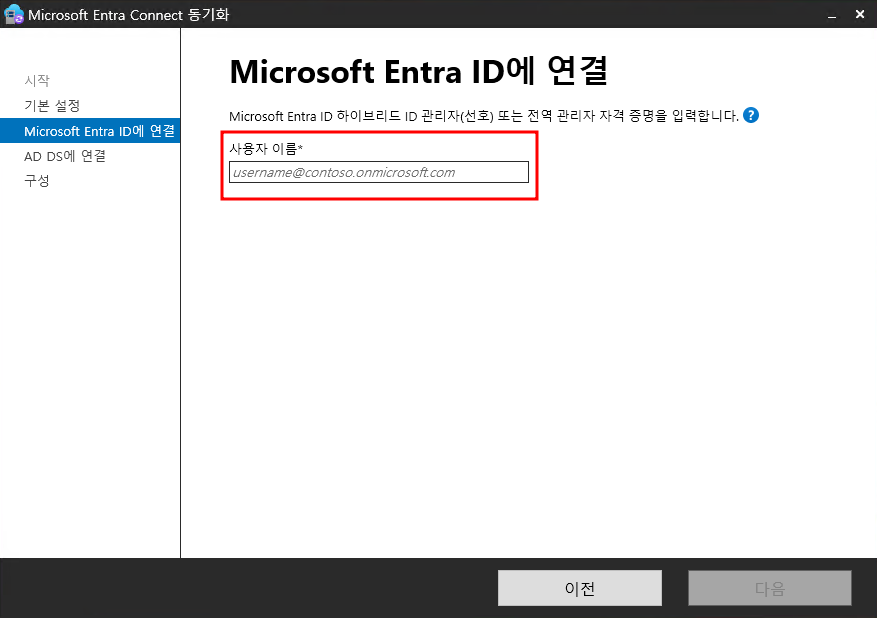Click the 다음 button

point(770,588)
